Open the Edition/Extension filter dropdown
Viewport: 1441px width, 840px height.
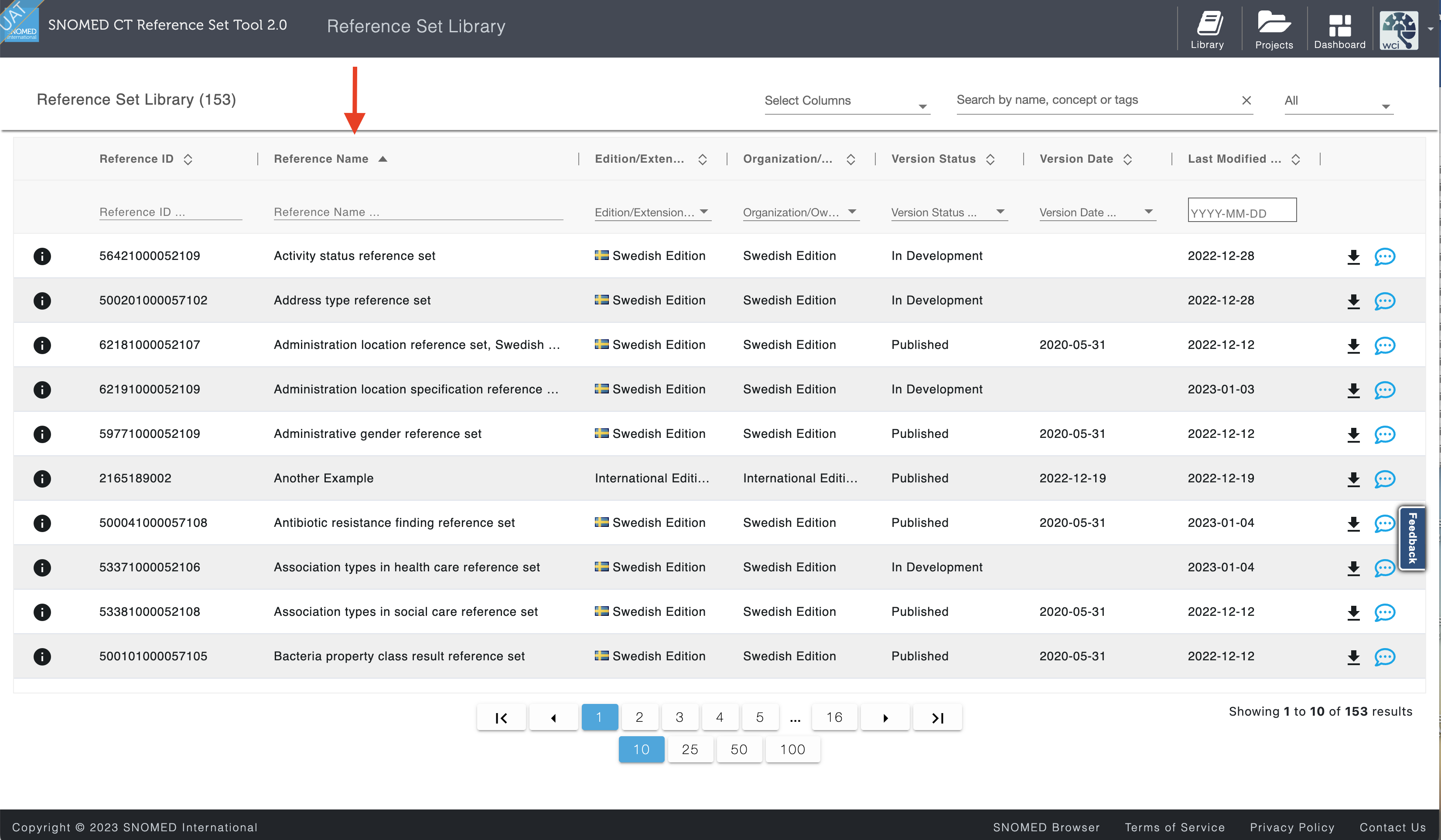[652, 212]
